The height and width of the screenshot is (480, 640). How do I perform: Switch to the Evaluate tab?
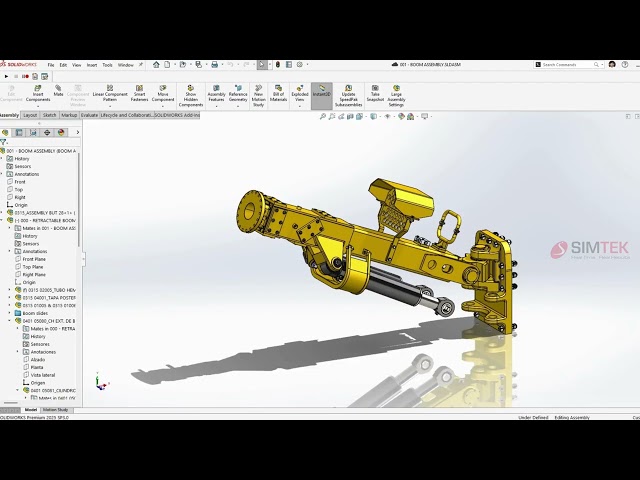click(89, 115)
